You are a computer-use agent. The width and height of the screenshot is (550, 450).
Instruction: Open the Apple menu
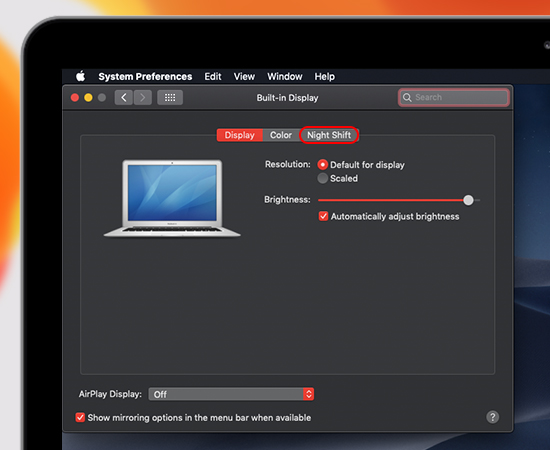click(x=81, y=76)
